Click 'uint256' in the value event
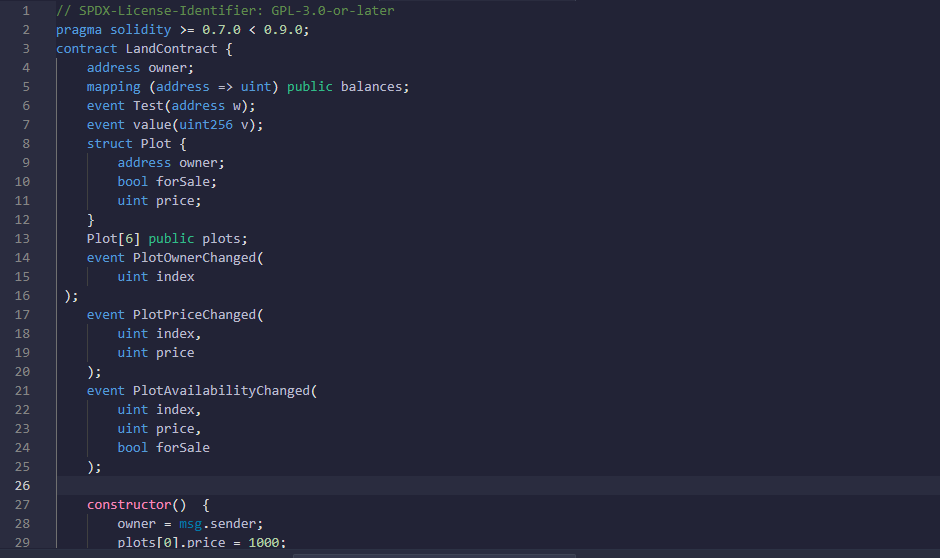Viewport: 940px width, 558px height. click(x=206, y=125)
